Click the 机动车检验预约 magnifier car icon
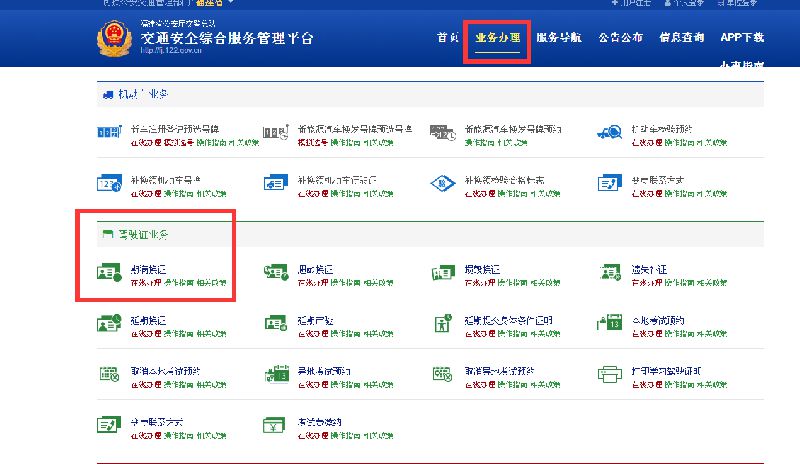 (610, 132)
